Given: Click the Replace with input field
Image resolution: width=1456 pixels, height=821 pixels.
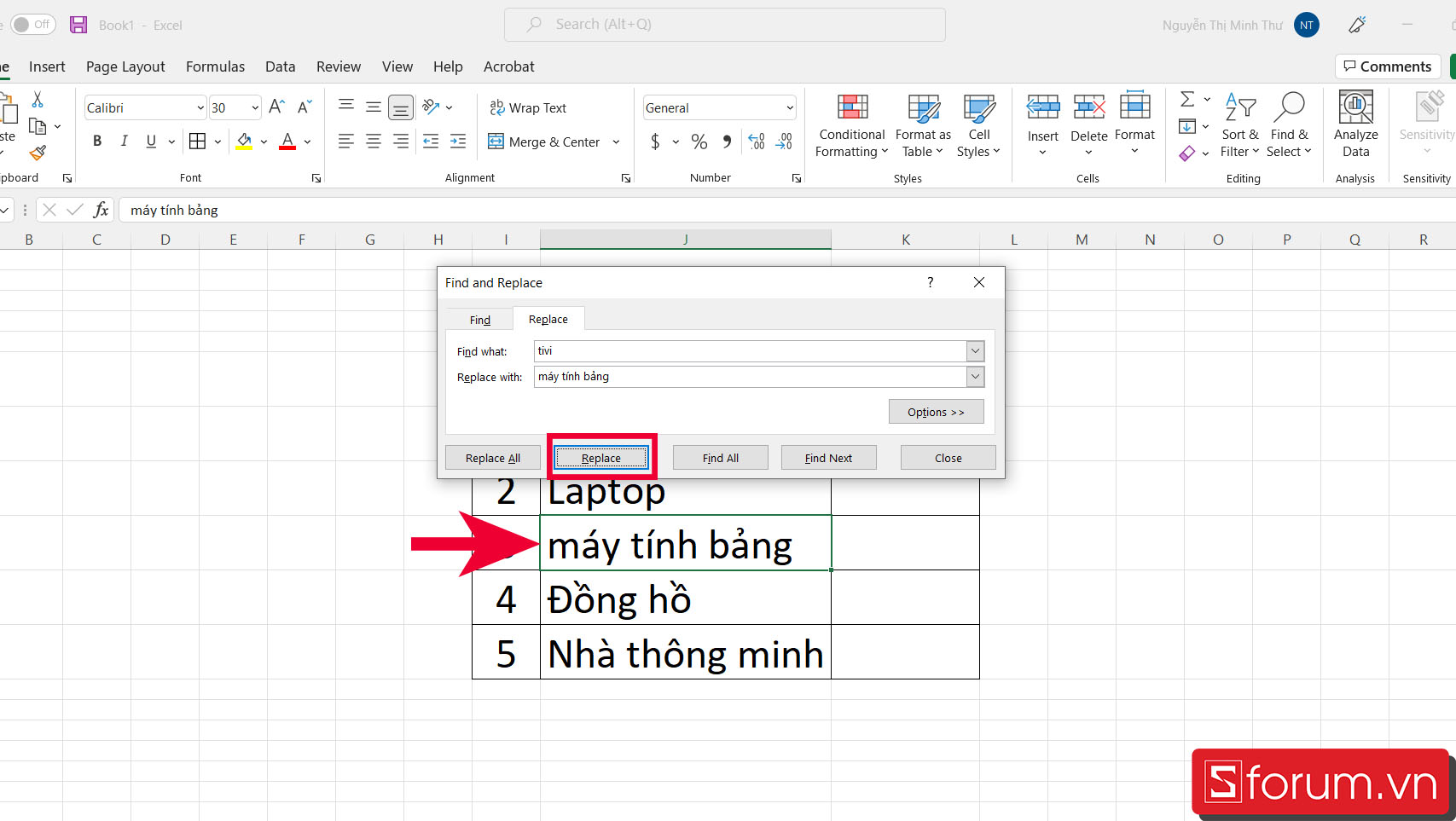Looking at the screenshot, I should [750, 376].
